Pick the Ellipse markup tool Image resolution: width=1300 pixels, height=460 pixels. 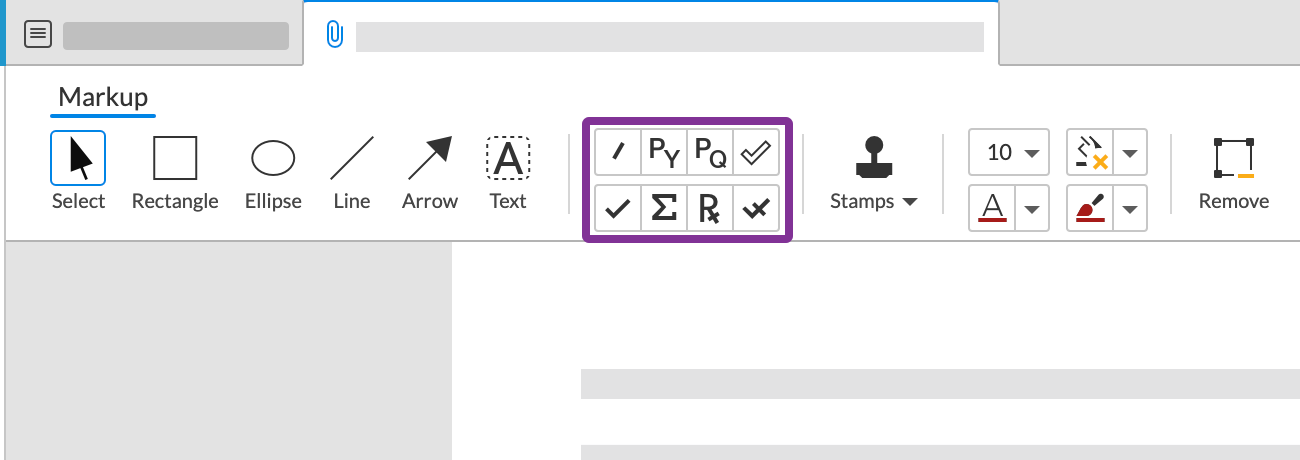273,172
